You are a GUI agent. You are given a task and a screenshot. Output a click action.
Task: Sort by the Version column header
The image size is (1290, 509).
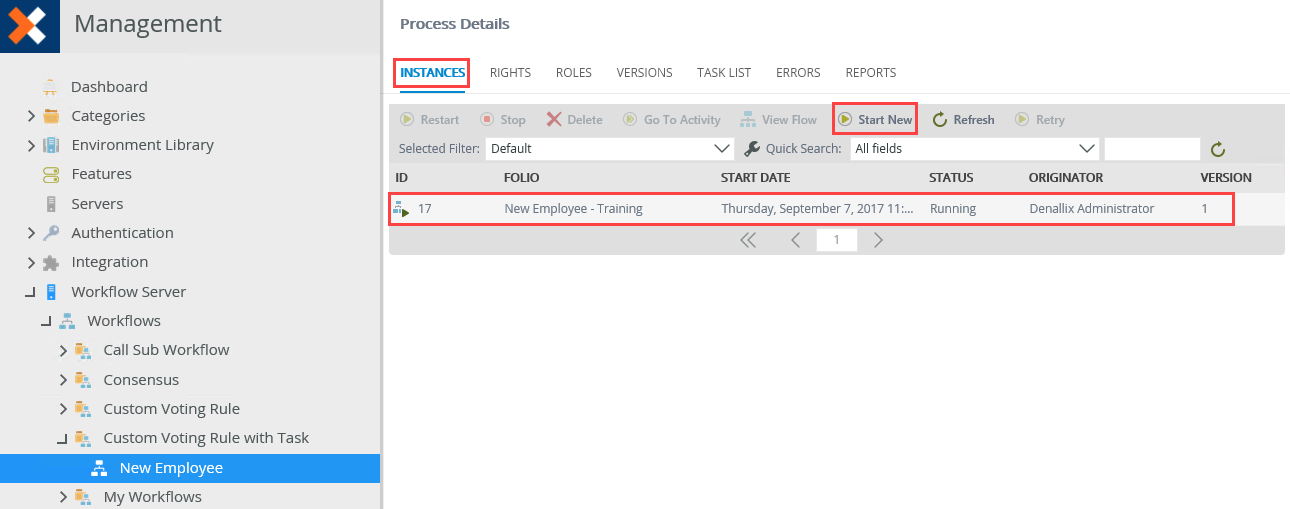tap(1226, 178)
